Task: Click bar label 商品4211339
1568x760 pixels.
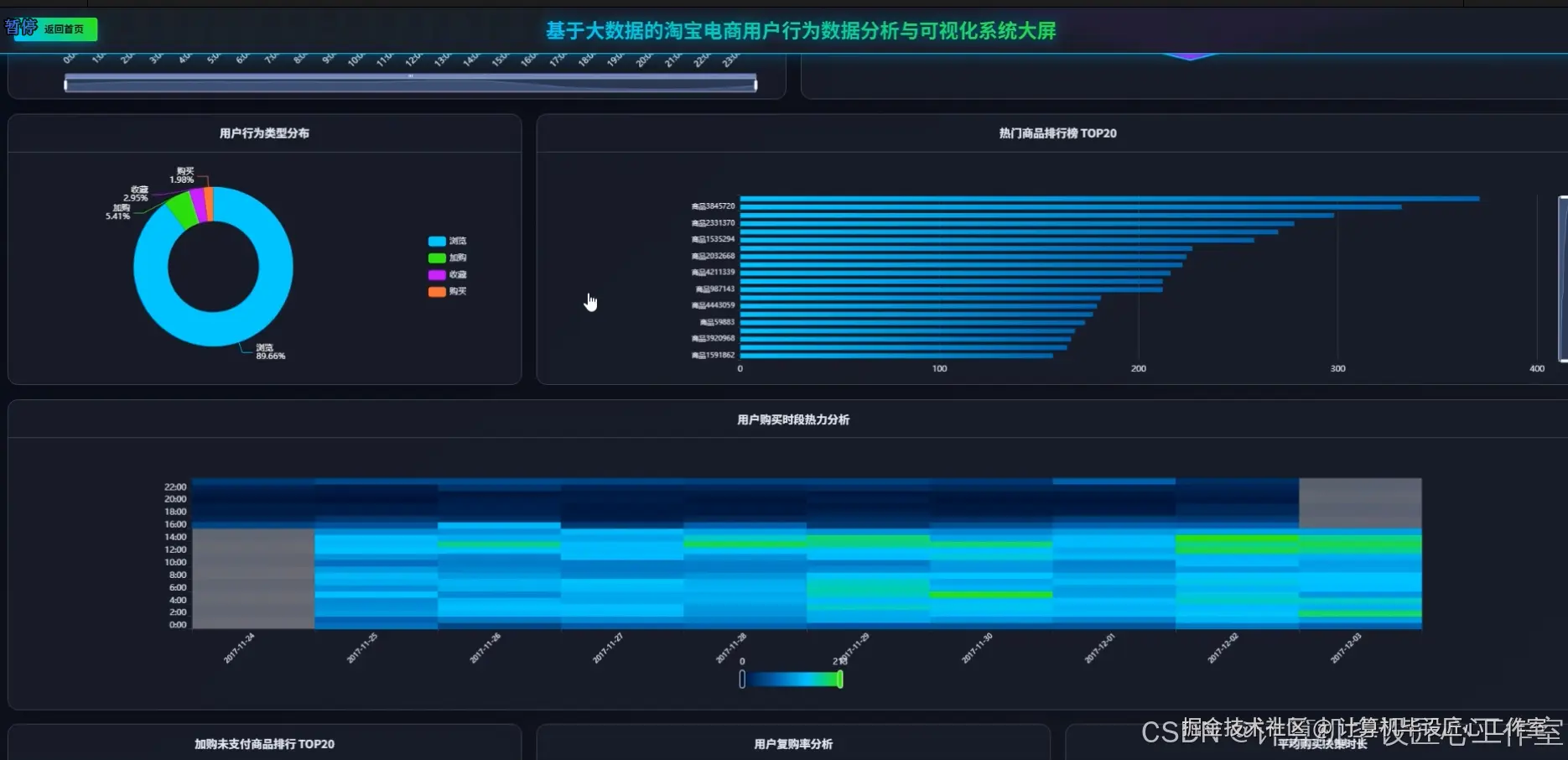Action: coord(713,272)
